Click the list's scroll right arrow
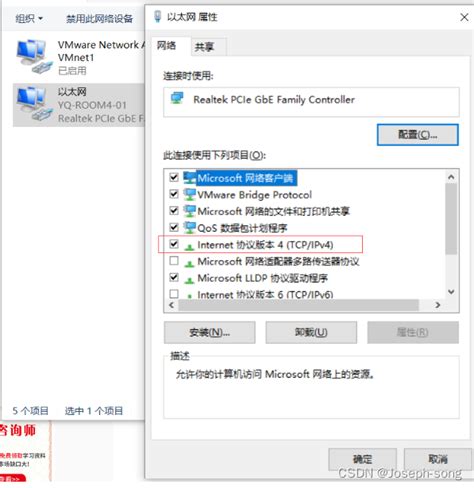The width and height of the screenshot is (474, 488). [438, 305]
